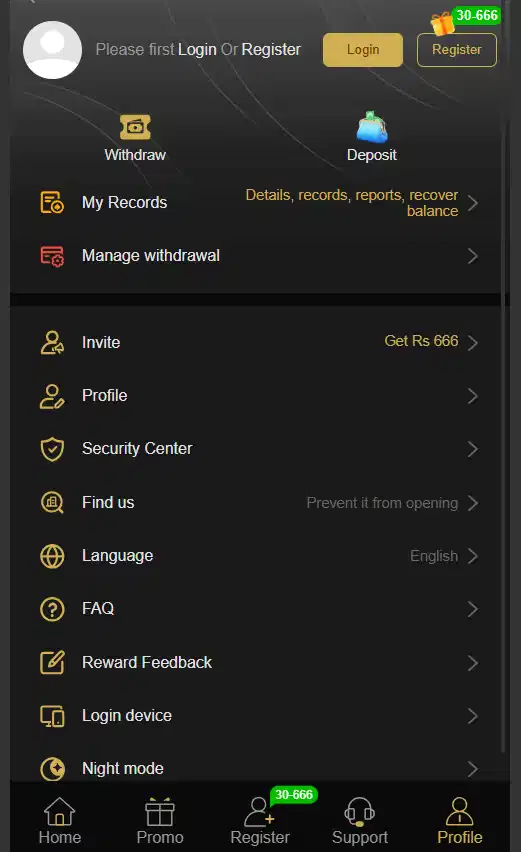Click the gold Login button
Viewport: 521px width, 852px height.
363,50
